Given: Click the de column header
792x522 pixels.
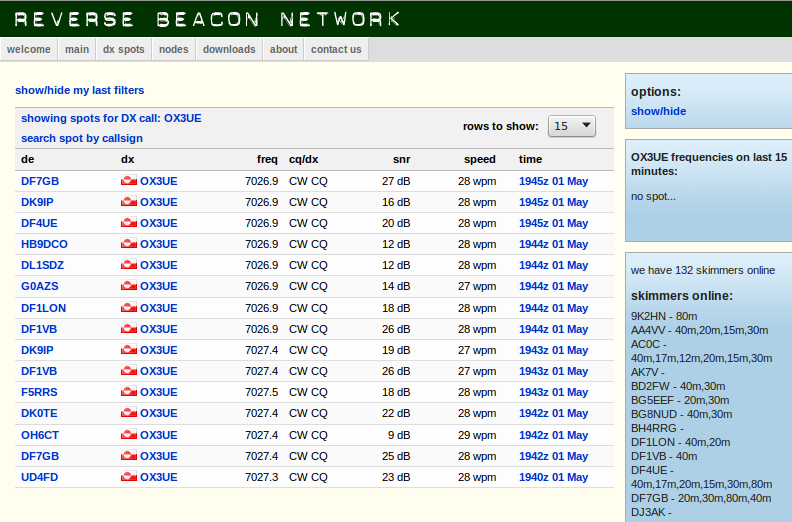Looking at the screenshot, I should 28,159.
